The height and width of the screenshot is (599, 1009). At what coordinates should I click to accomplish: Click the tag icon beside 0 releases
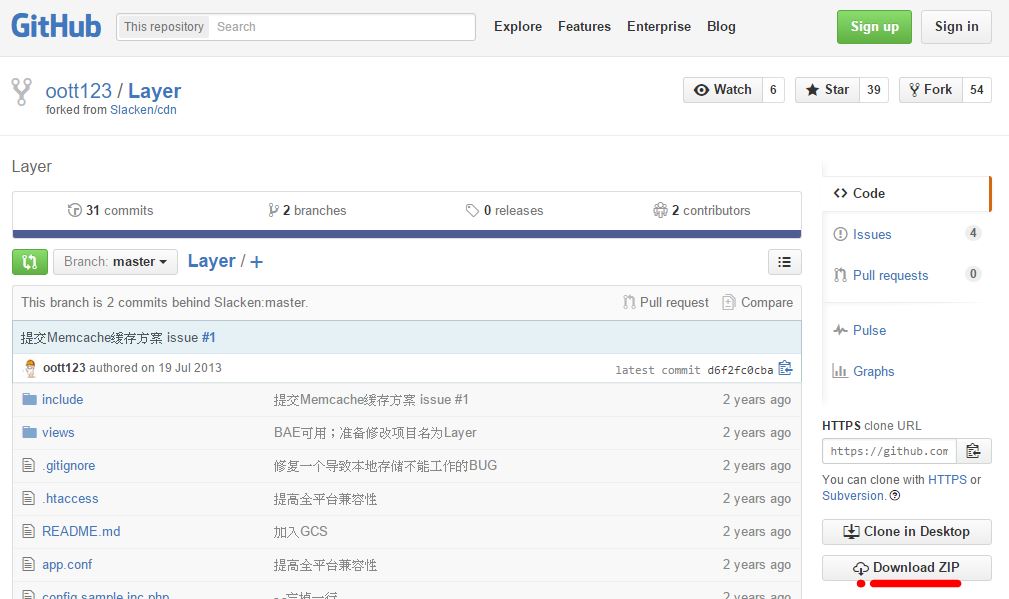coord(472,210)
